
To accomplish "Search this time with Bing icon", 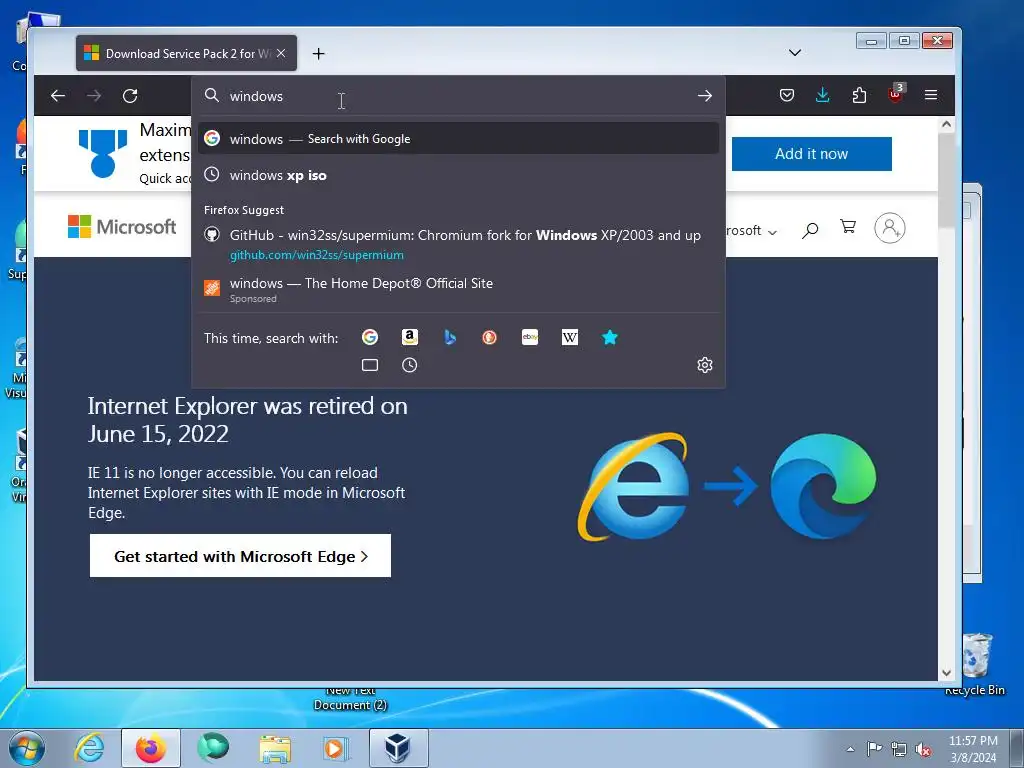I will tap(450, 337).
